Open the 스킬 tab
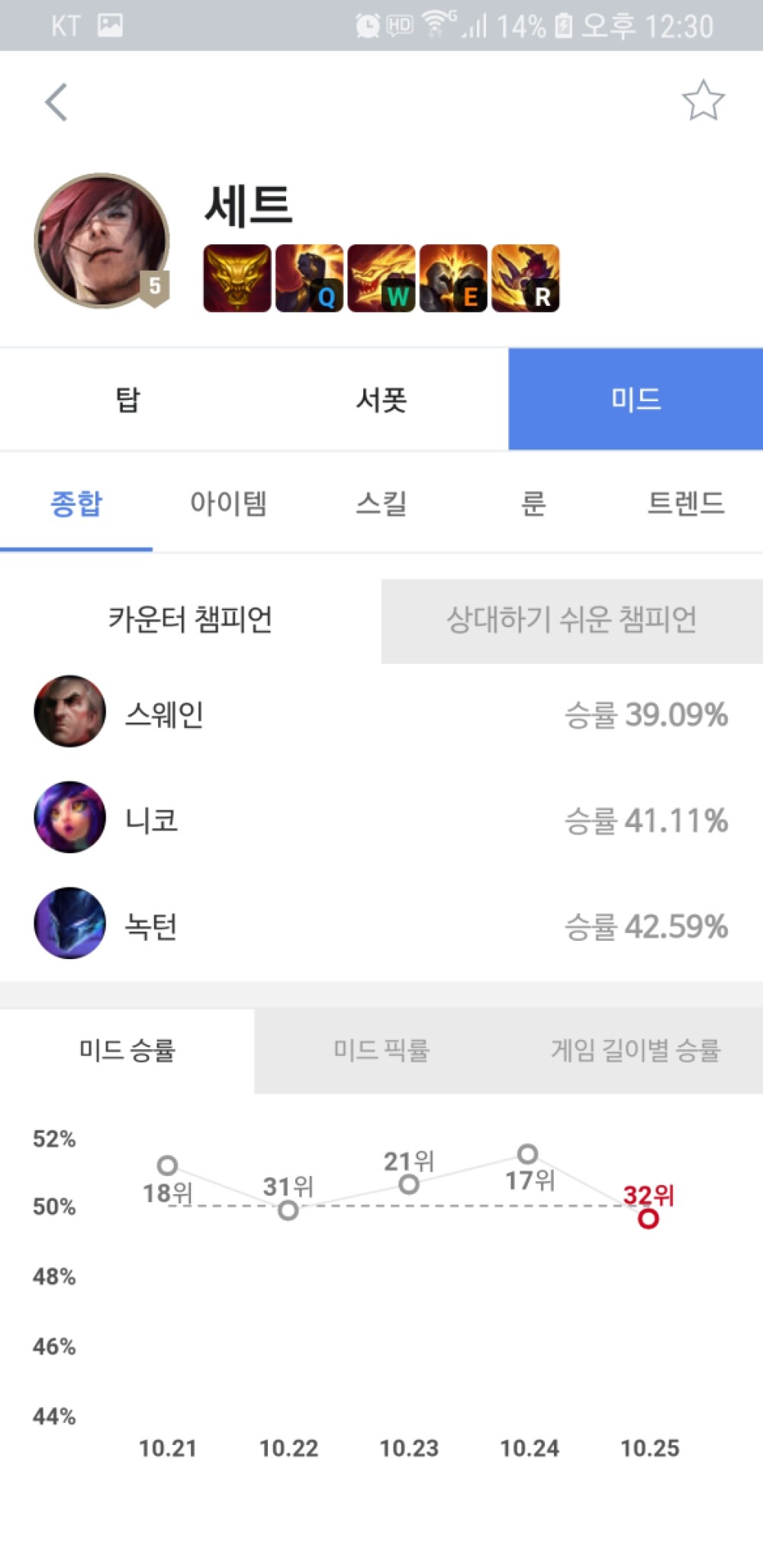 381,504
